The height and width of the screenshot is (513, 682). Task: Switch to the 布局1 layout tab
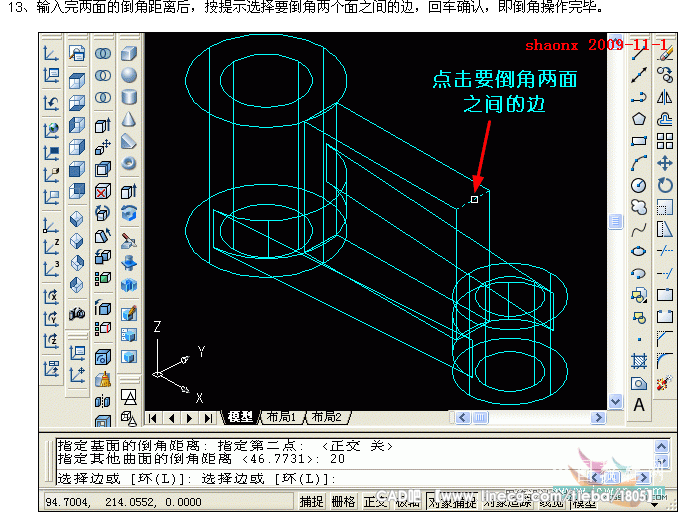[281, 417]
